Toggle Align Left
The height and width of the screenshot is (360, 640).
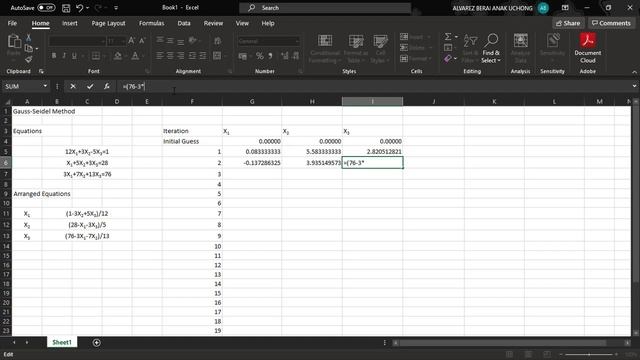coord(160,56)
